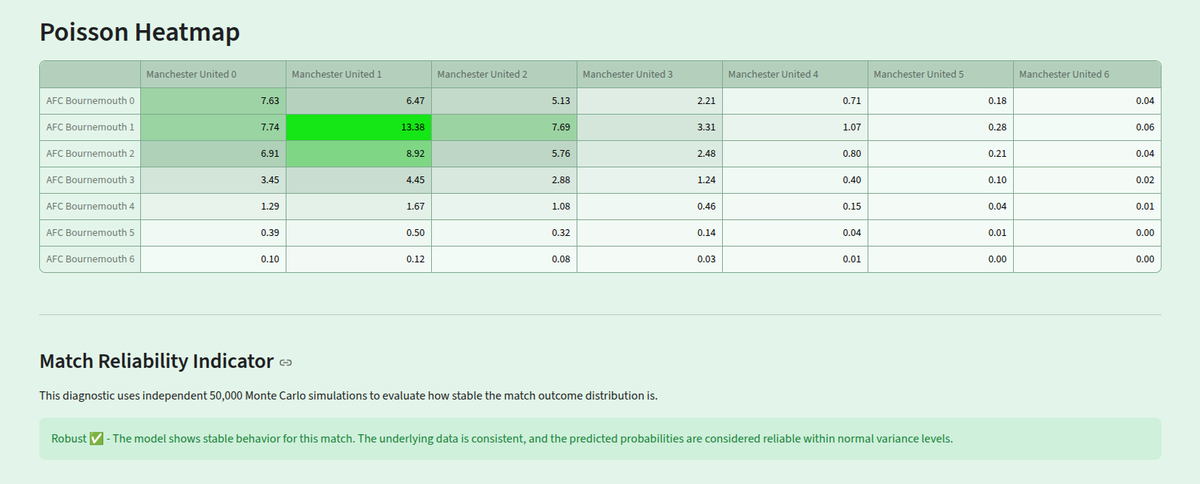The image size is (1200, 484).
Task: Click the heatmap cell with value 7.69
Action: pyautogui.click(x=505, y=127)
